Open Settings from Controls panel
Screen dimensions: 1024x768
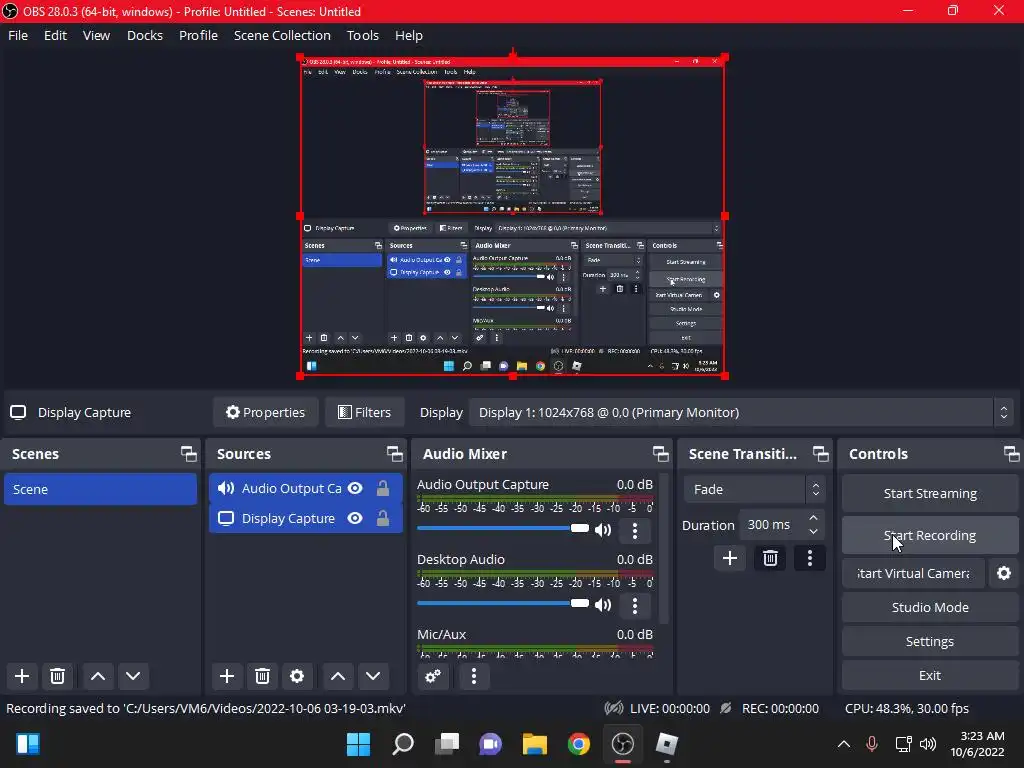pos(930,641)
